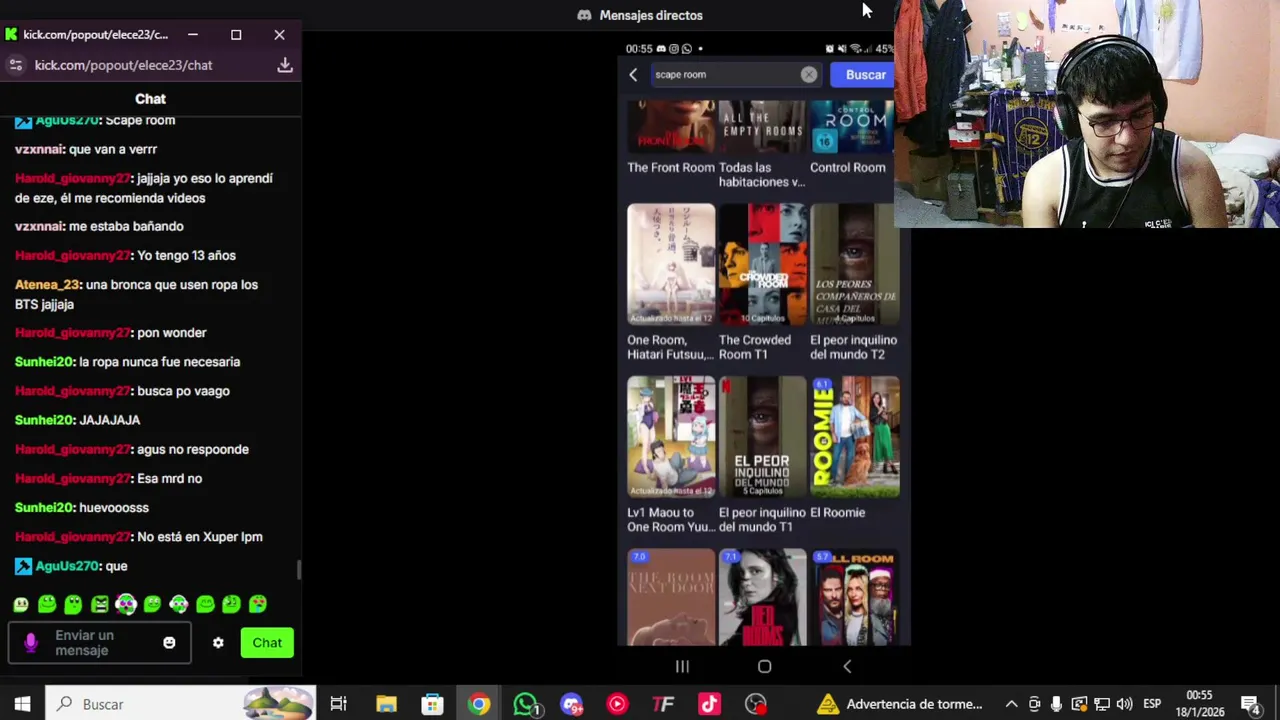Screen dimensions: 1280x720
Task: Open site info icon beside kick.com URL
Action: point(14,65)
